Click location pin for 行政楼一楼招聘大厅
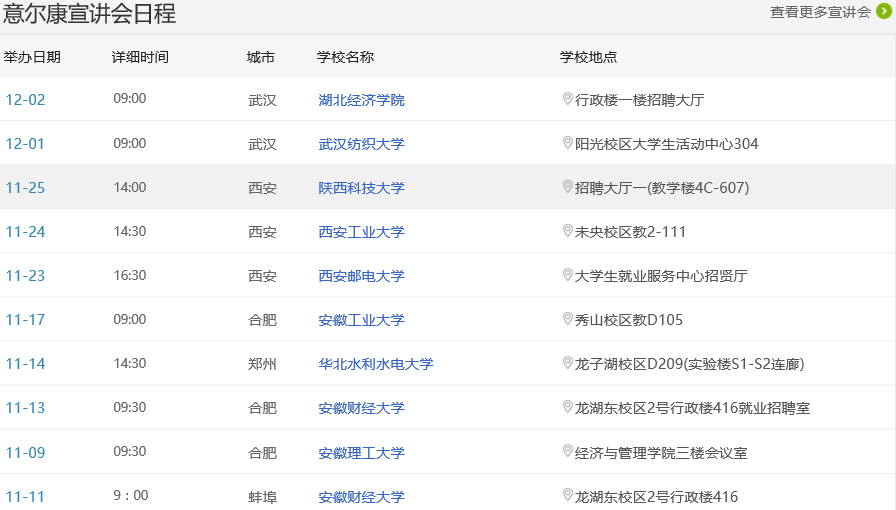Image resolution: width=896 pixels, height=510 pixels. 567,99
